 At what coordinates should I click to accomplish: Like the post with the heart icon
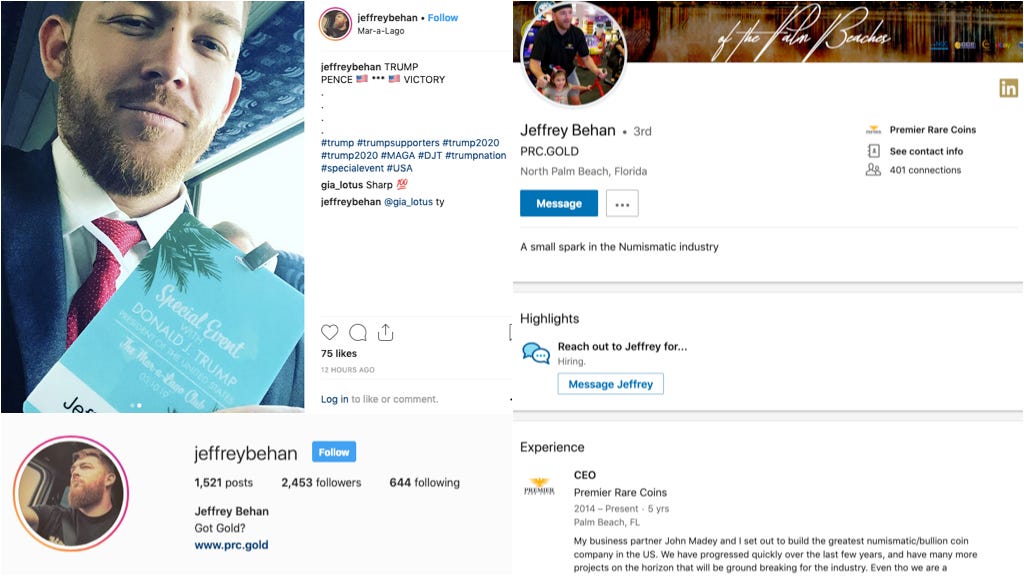pyautogui.click(x=330, y=332)
